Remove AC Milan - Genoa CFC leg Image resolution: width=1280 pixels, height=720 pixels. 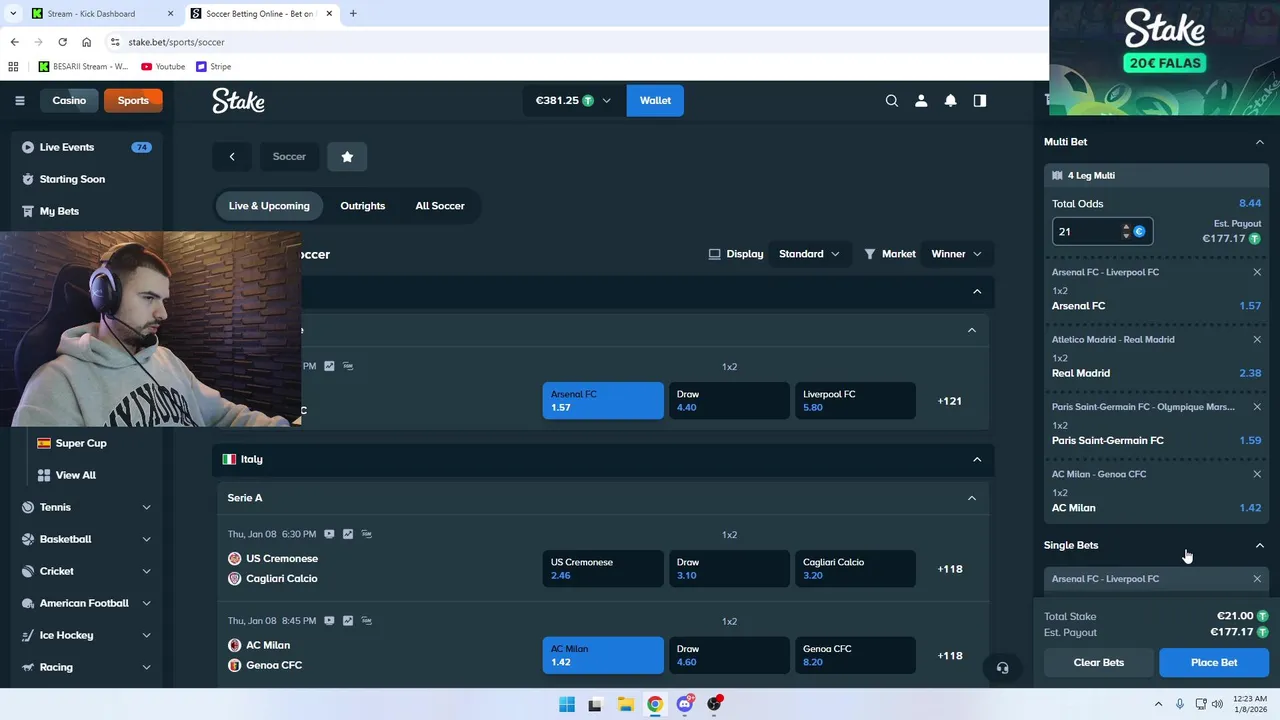click(1257, 474)
